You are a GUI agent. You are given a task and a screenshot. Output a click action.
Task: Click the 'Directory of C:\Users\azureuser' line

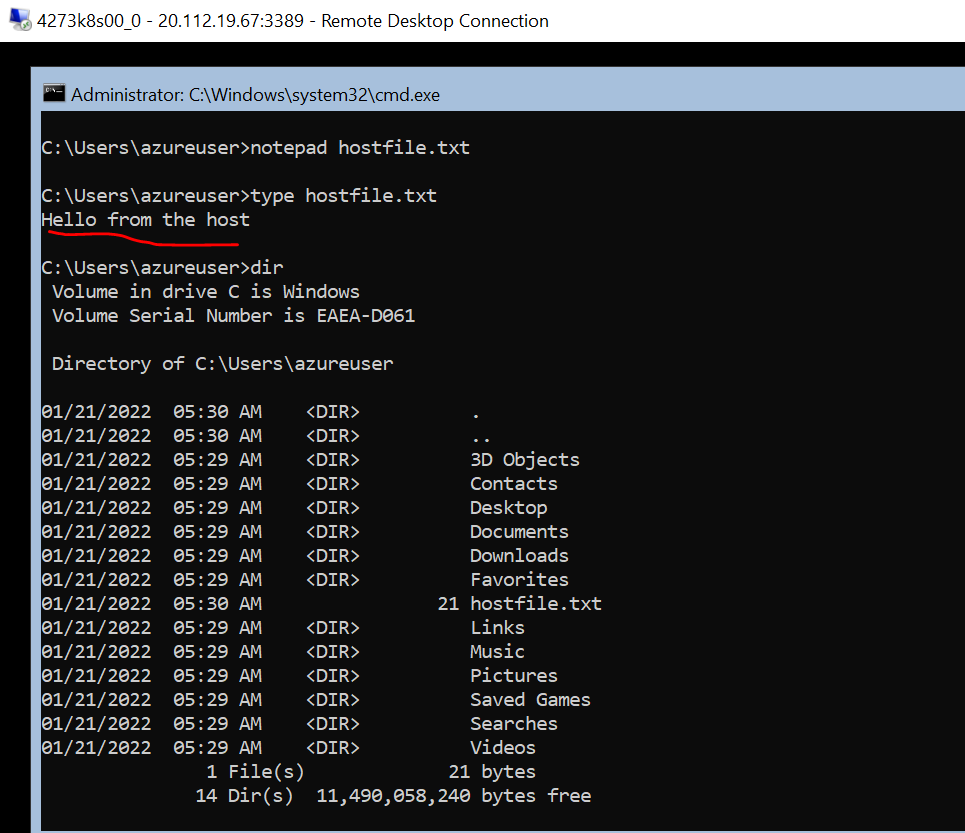tap(222, 364)
